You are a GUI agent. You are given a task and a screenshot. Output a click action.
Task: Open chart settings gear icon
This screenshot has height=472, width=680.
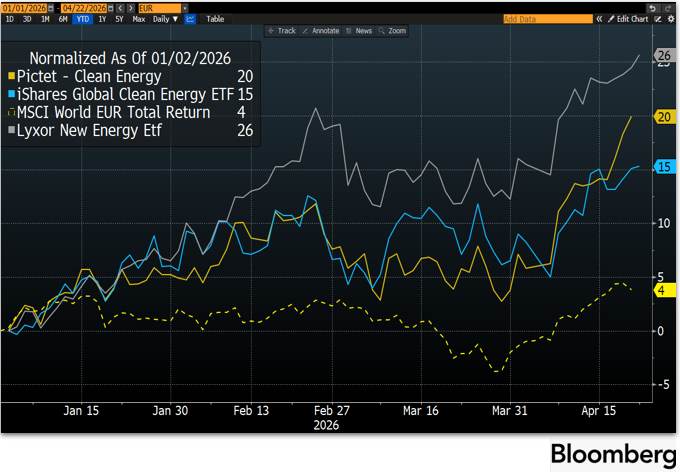tap(672, 19)
